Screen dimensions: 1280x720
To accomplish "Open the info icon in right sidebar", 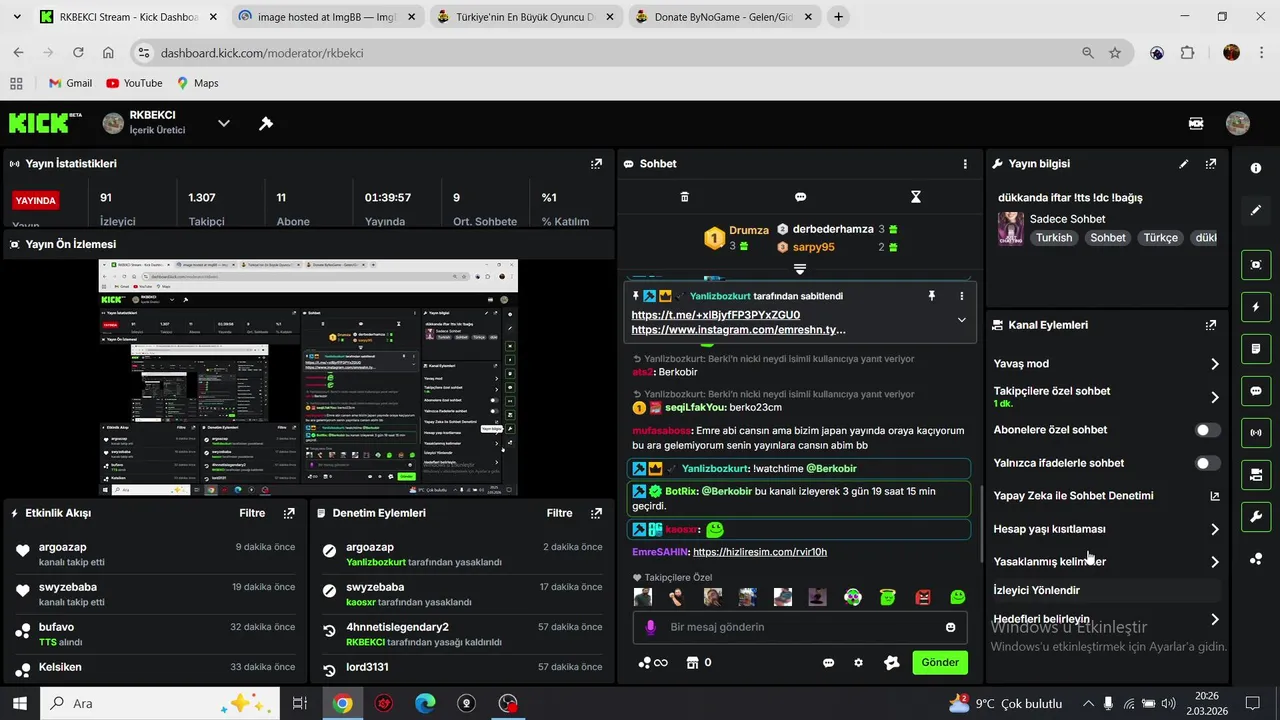I will [x=1256, y=168].
